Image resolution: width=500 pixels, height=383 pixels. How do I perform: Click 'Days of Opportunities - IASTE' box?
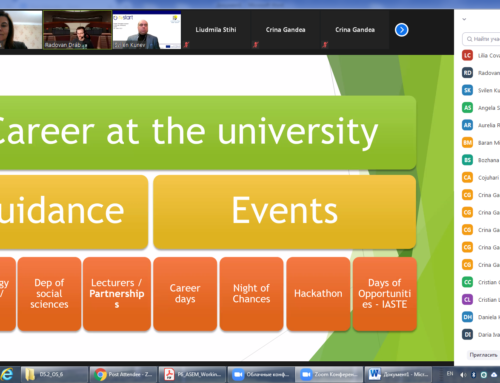385,294
